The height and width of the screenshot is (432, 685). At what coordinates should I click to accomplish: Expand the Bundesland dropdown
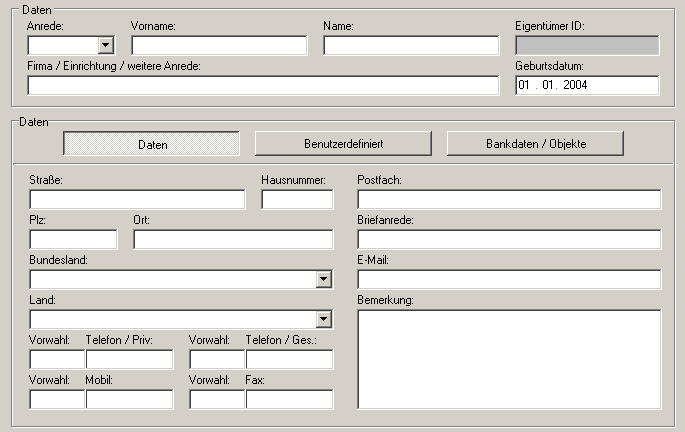point(323,280)
